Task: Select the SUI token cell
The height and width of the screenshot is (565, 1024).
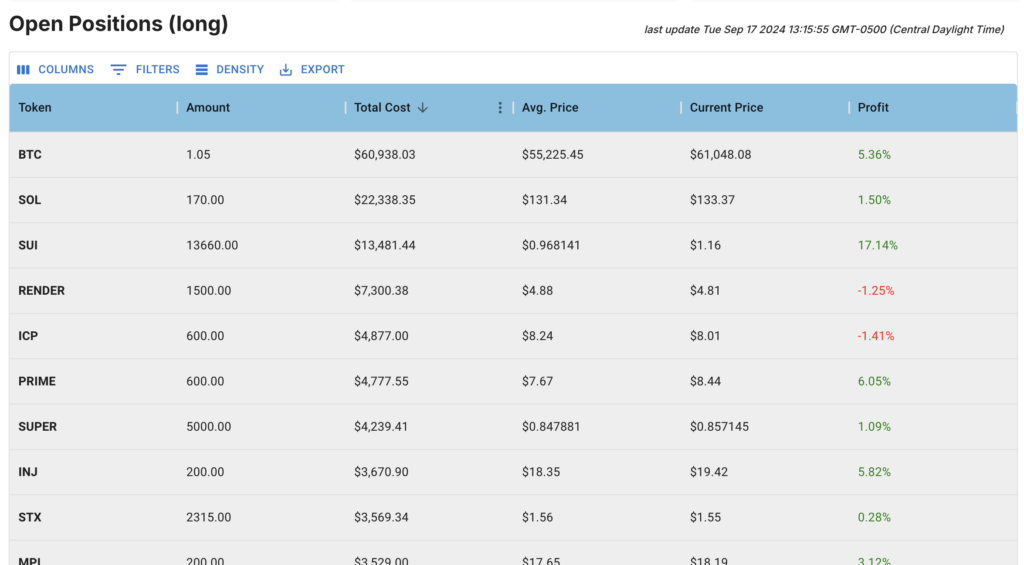Action: 93,245
